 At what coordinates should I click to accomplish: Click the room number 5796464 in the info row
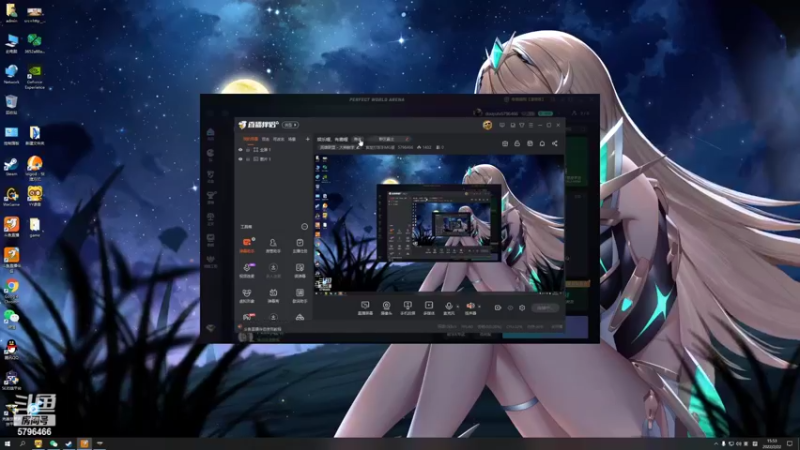point(405,147)
